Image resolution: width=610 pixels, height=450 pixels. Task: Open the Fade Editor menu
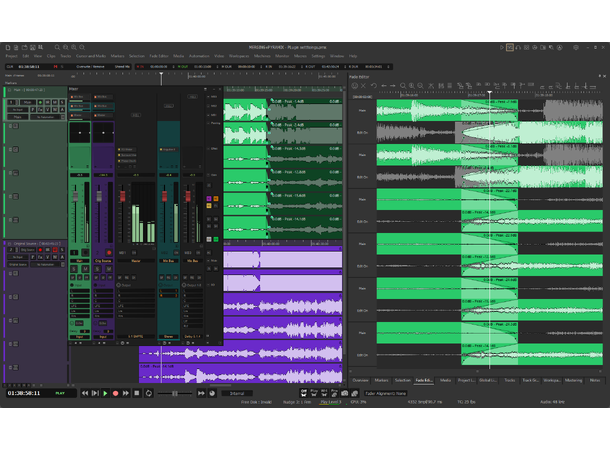159,56
